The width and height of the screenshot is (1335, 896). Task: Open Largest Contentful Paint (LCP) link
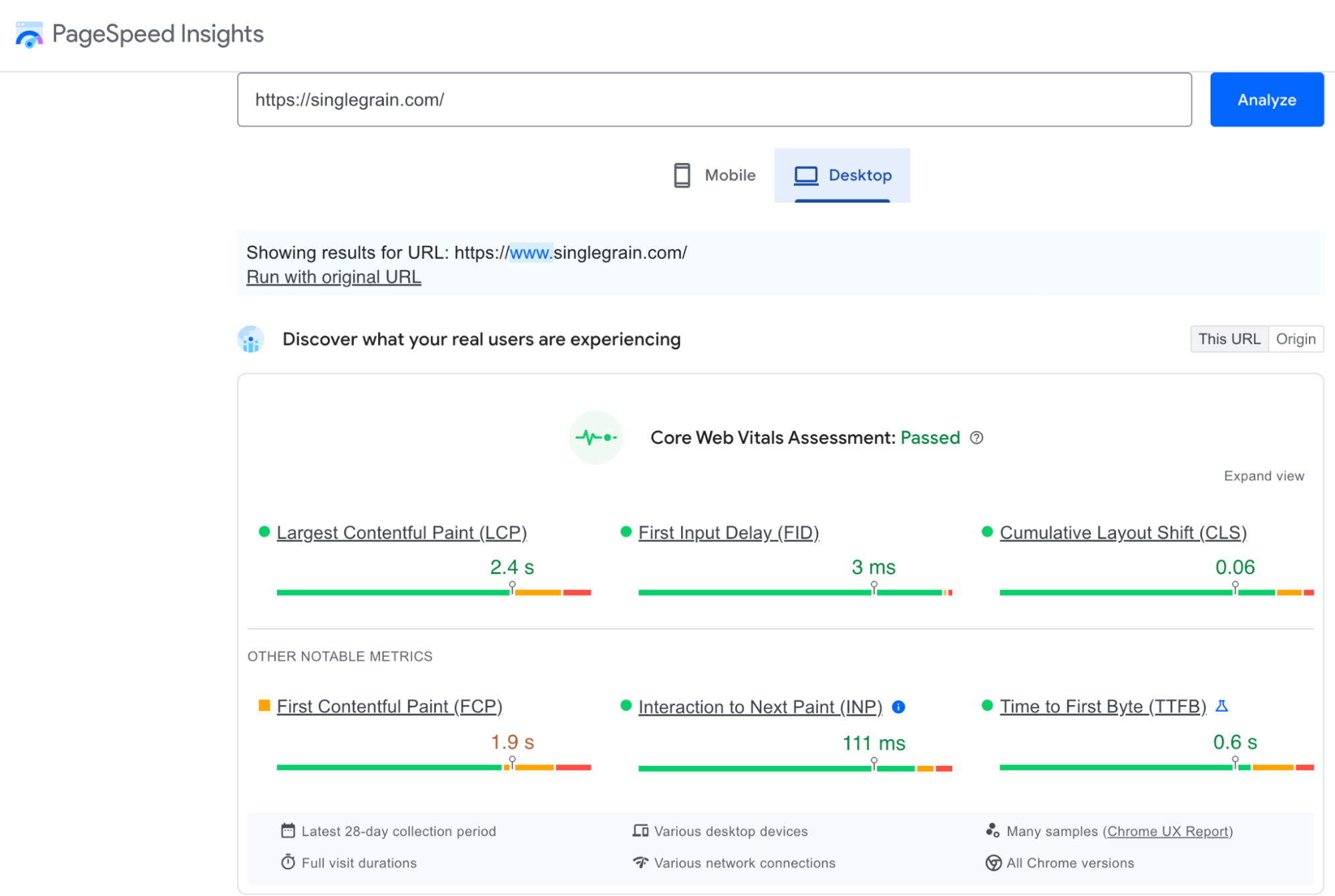[x=401, y=533]
